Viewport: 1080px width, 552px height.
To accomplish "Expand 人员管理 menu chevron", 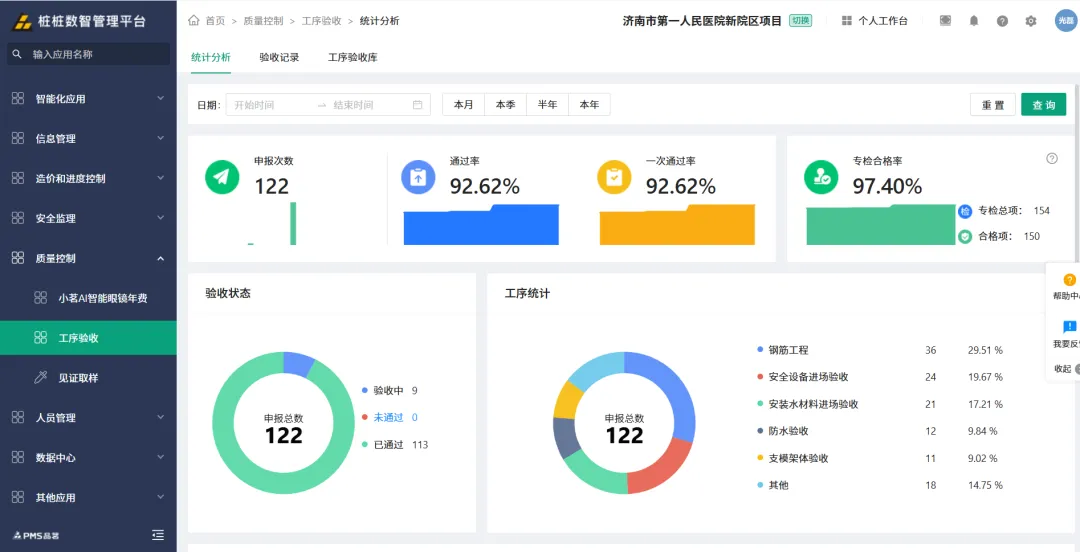I will coord(160,418).
